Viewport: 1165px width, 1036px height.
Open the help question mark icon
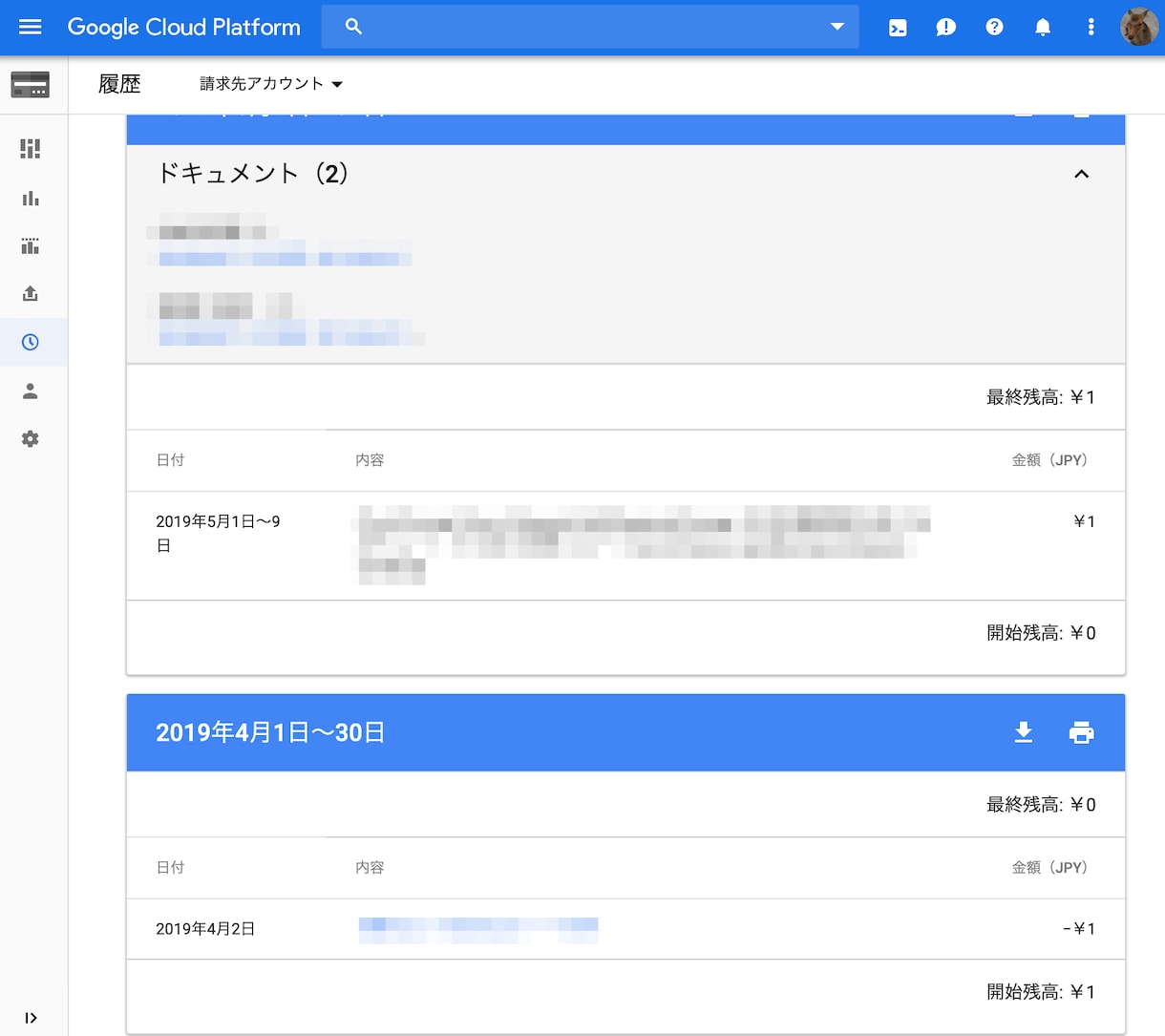994,27
